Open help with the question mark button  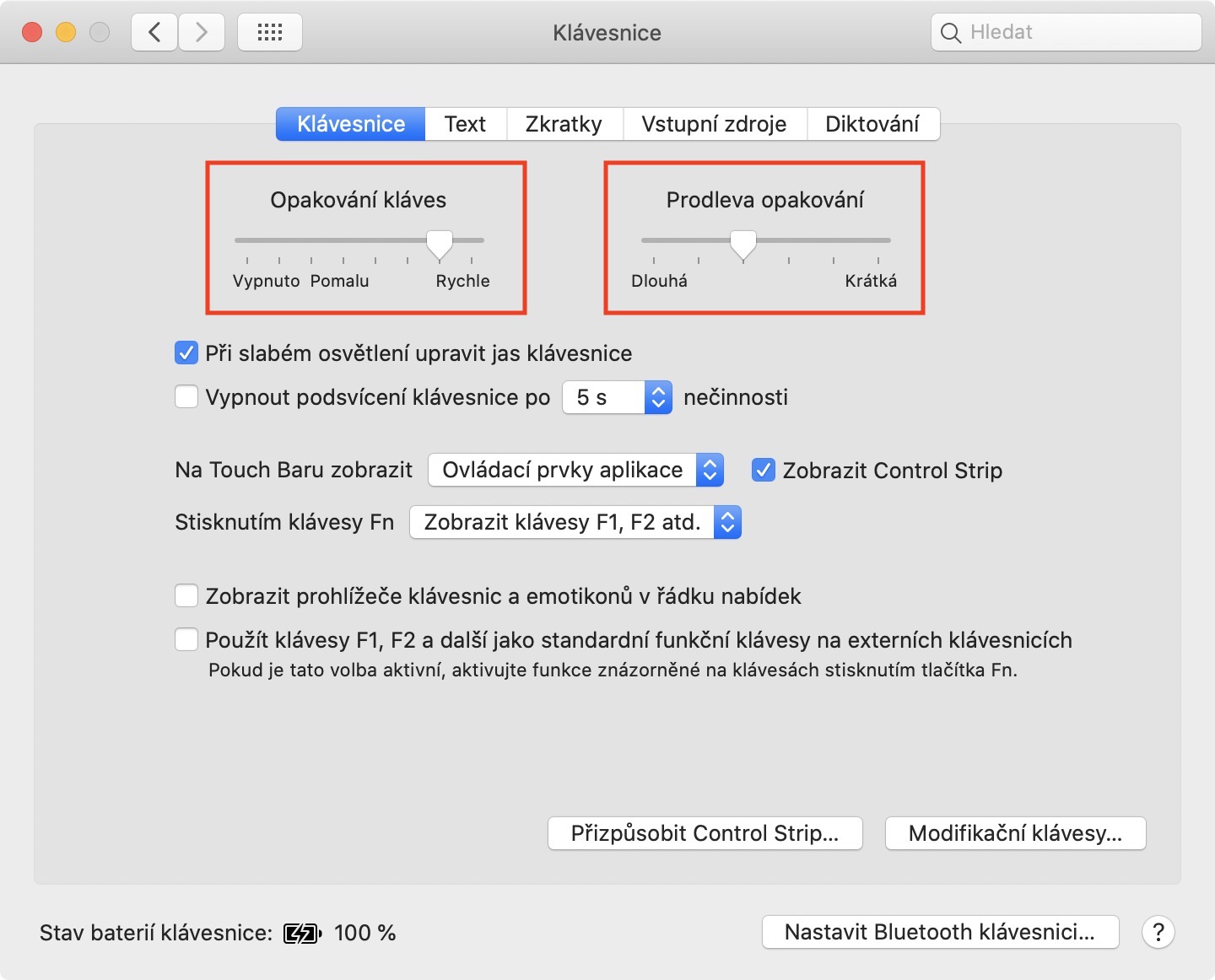point(1158,932)
